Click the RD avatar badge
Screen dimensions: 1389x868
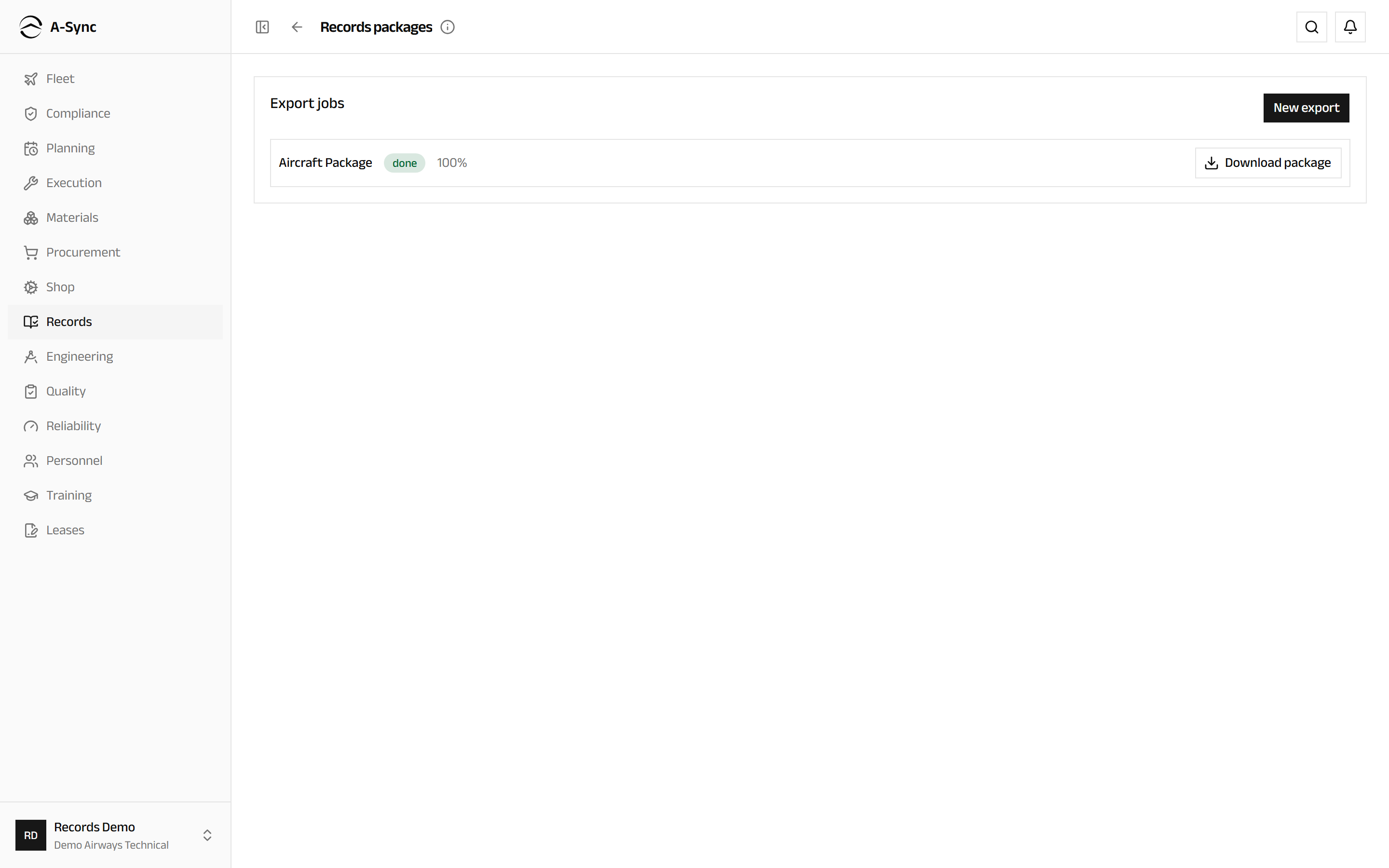[31, 835]
